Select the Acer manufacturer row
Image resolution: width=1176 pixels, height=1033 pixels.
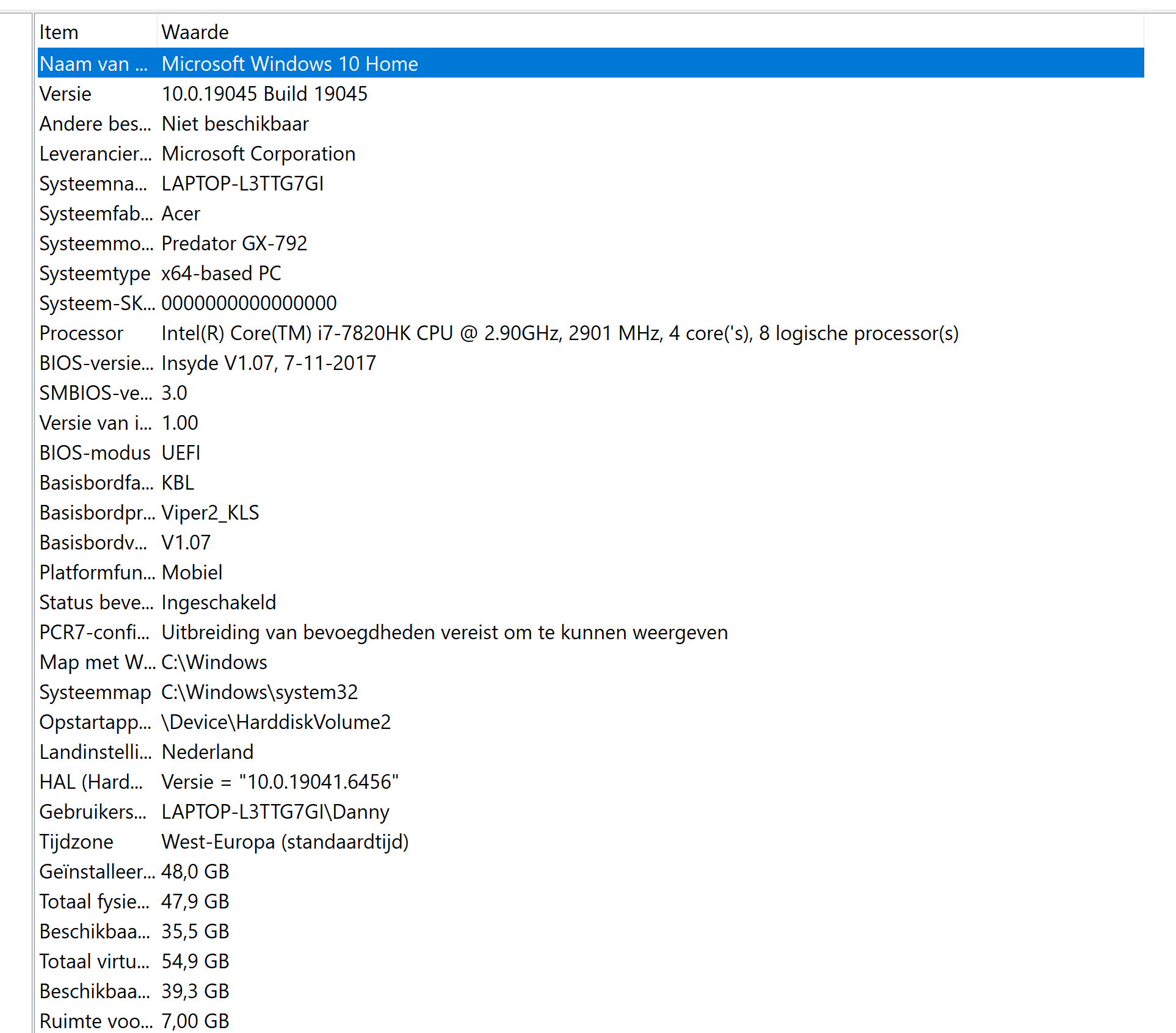590,213
